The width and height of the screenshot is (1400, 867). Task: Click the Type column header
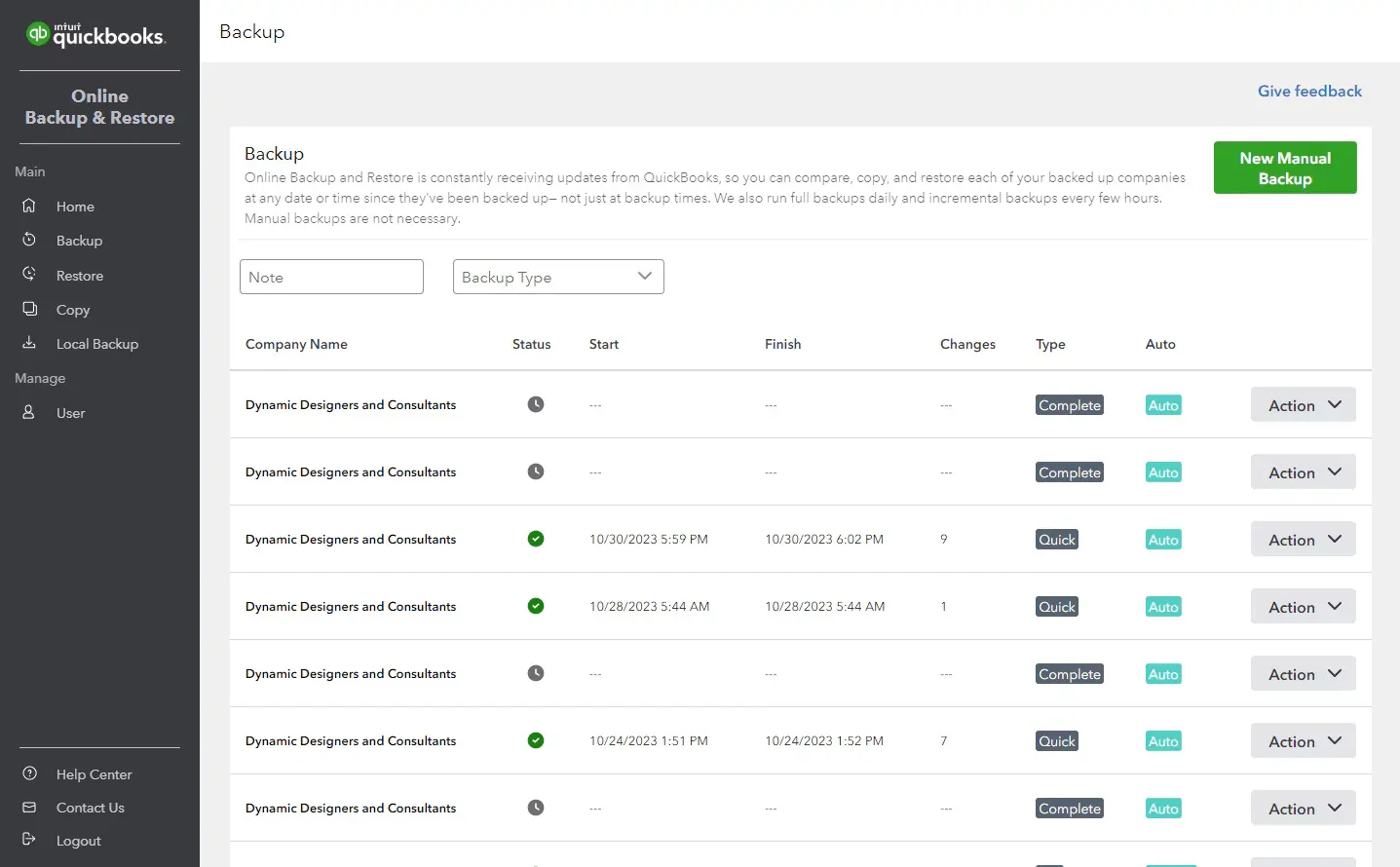pyautogui.click(x=1050, y=344)
